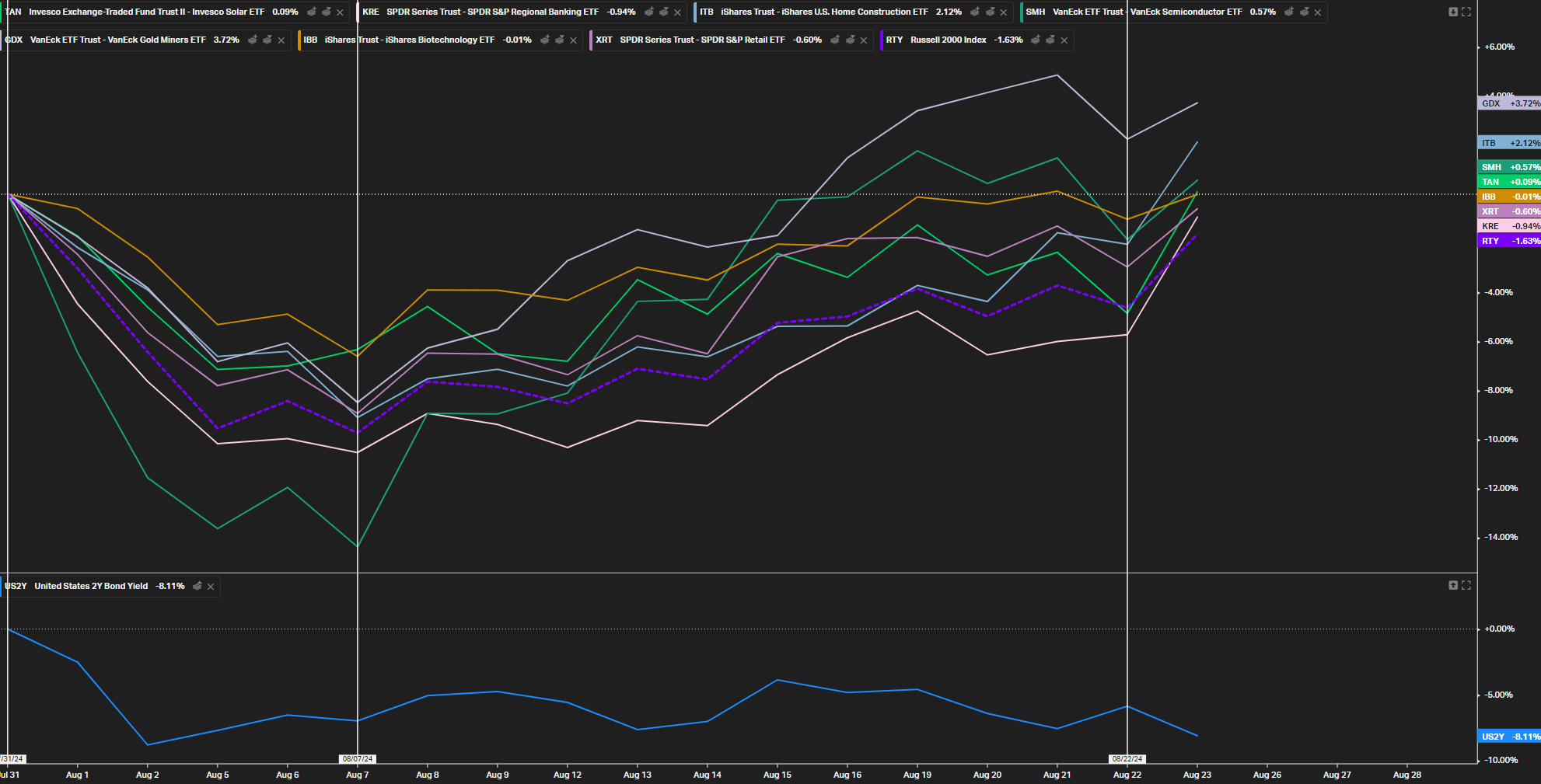This screenshot has width=1541, height=784.
Task: Click the left layers icon for RTY
Action: pyautogui.click(x=1036, y=40)
